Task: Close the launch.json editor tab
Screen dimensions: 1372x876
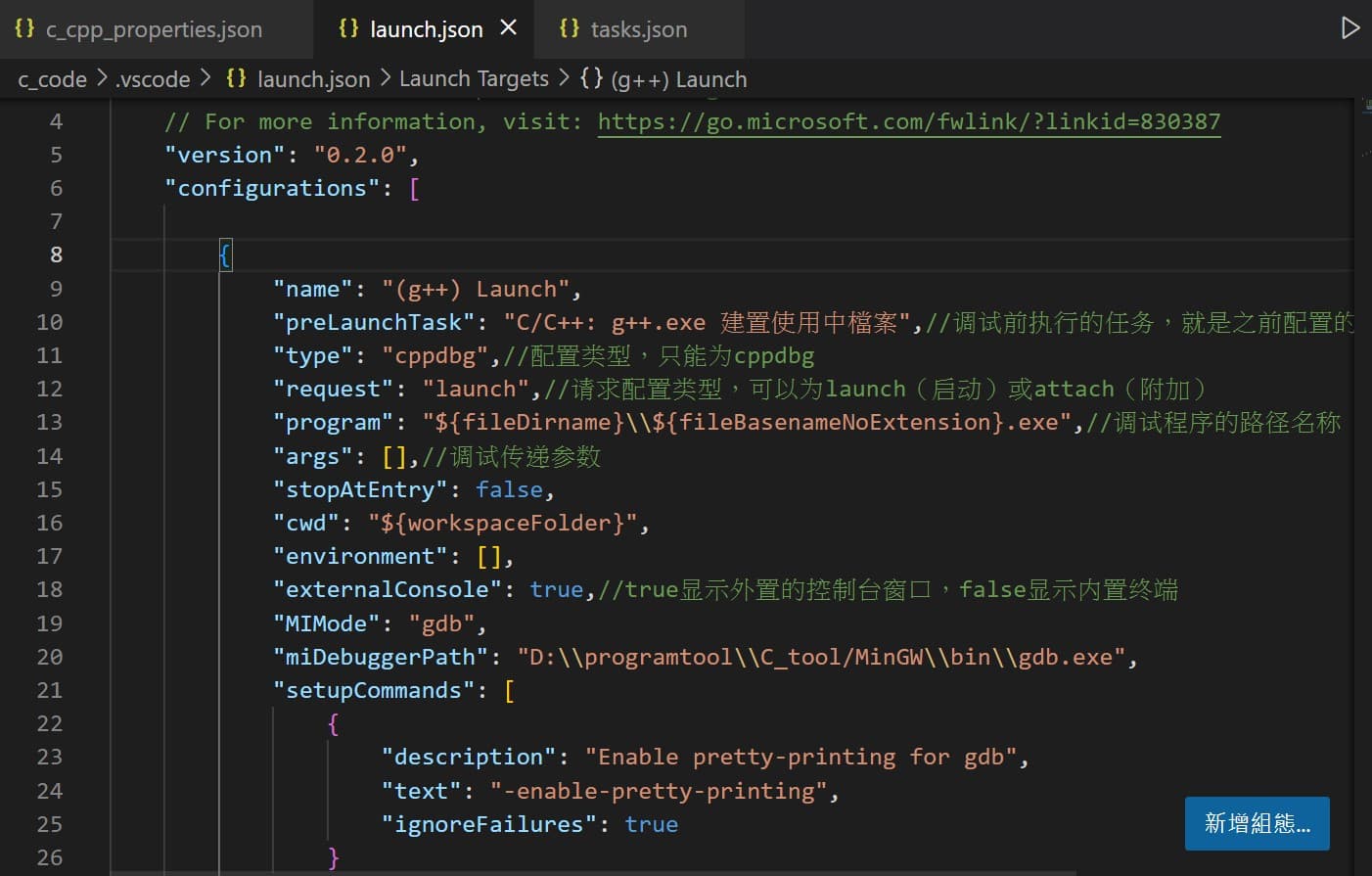Action: pyautogui.click(x=508, y=28)
